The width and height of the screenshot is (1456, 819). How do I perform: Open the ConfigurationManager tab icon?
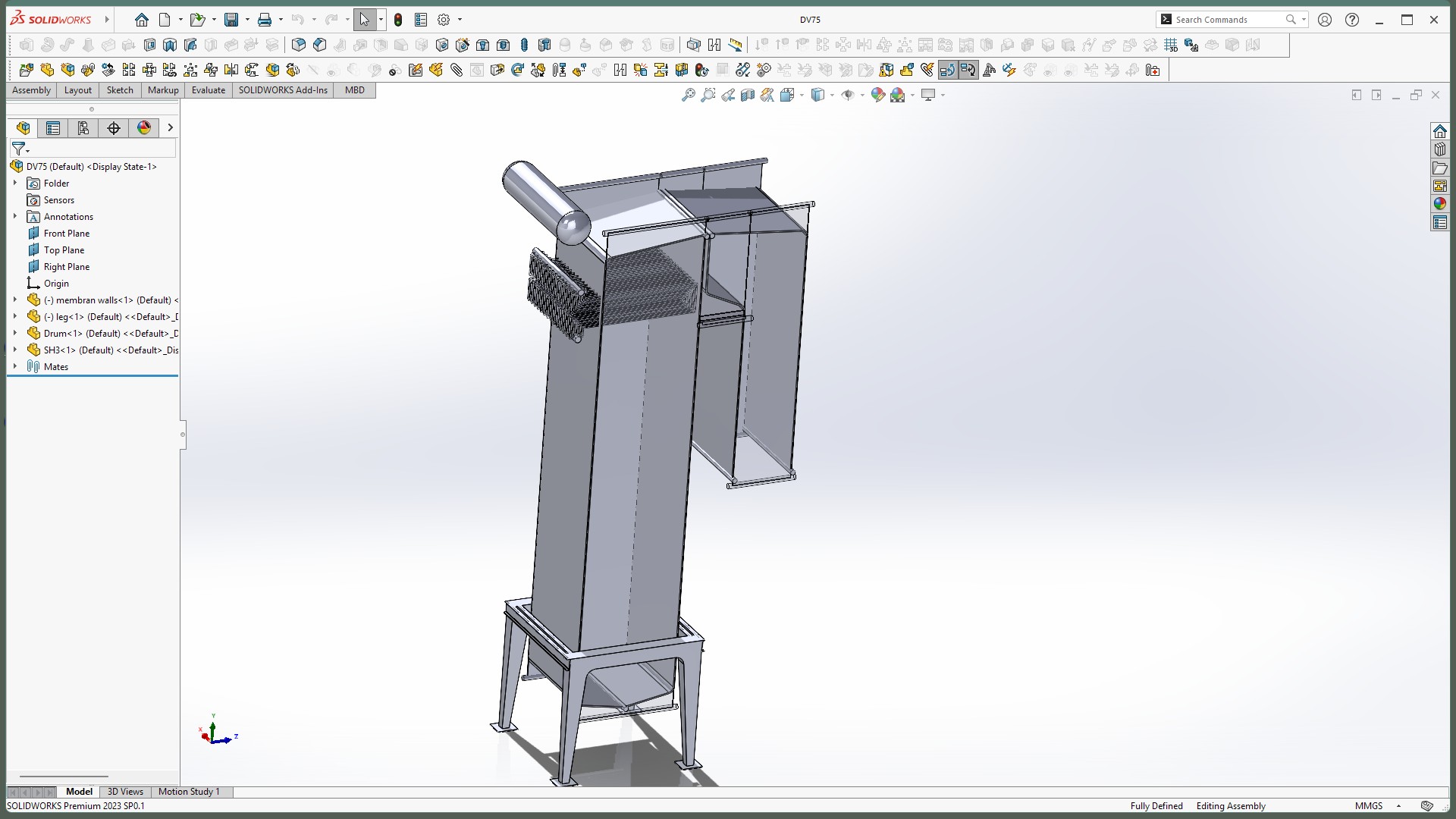click(83, 127)
